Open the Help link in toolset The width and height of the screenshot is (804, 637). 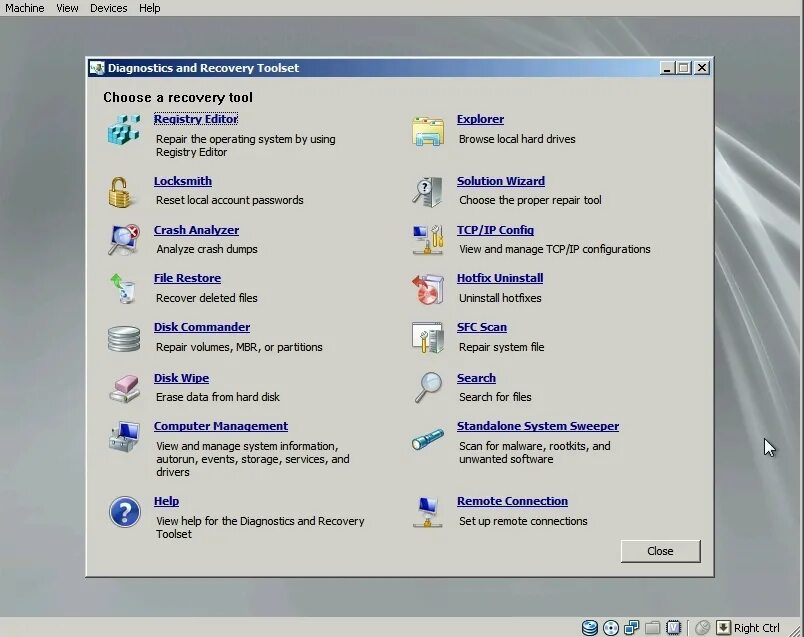[167, 501]
